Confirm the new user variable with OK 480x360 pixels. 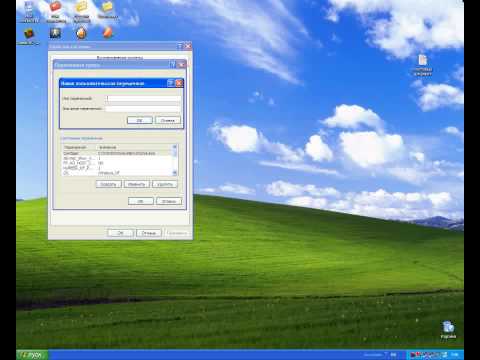(x=140, y=120)
